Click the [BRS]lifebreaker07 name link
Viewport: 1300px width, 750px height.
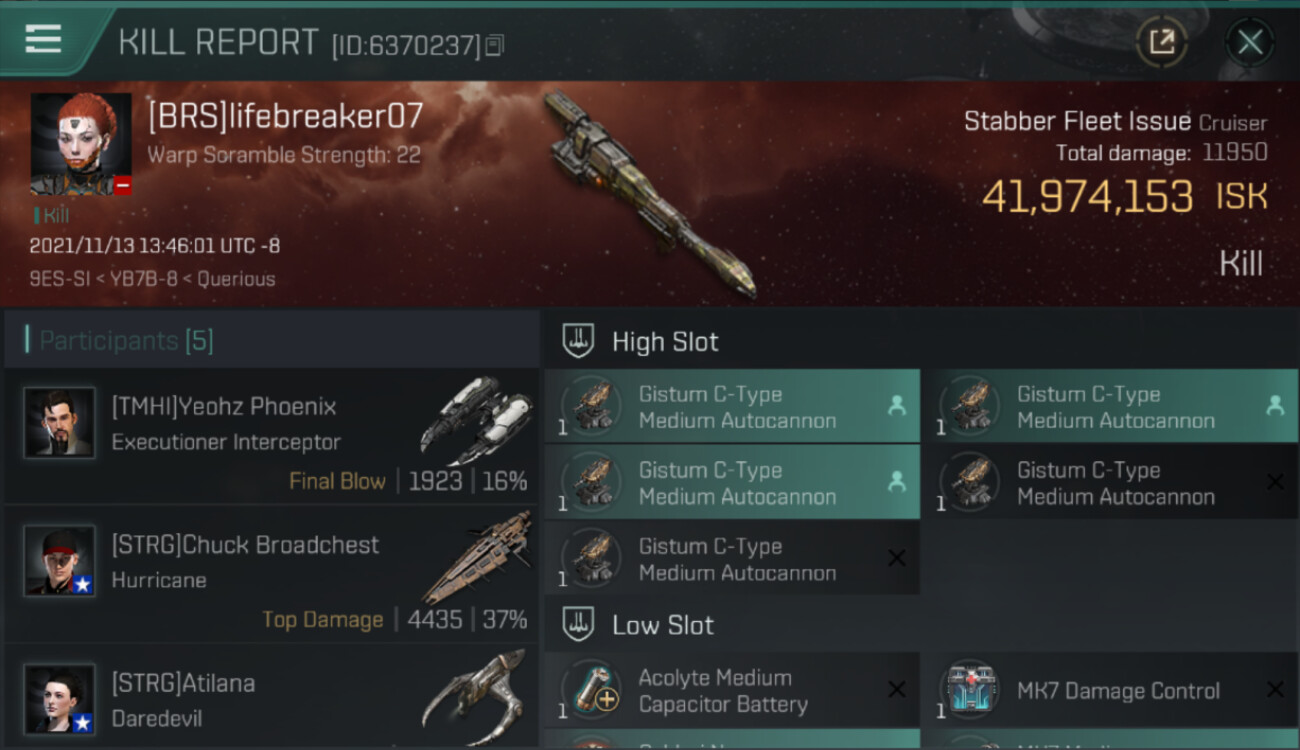(286, 116)
